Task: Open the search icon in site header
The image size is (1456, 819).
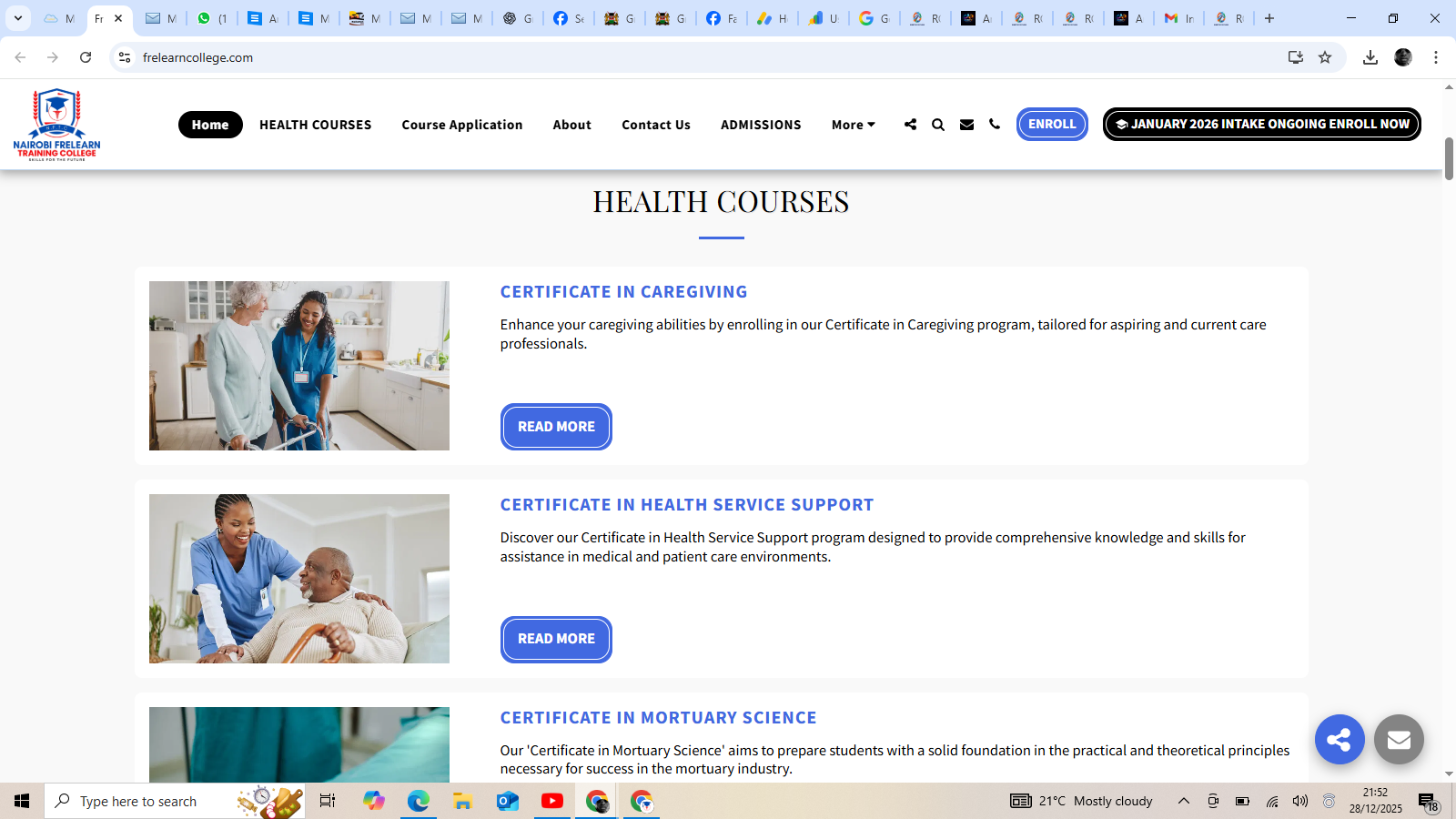Action: tap(938, 125)
